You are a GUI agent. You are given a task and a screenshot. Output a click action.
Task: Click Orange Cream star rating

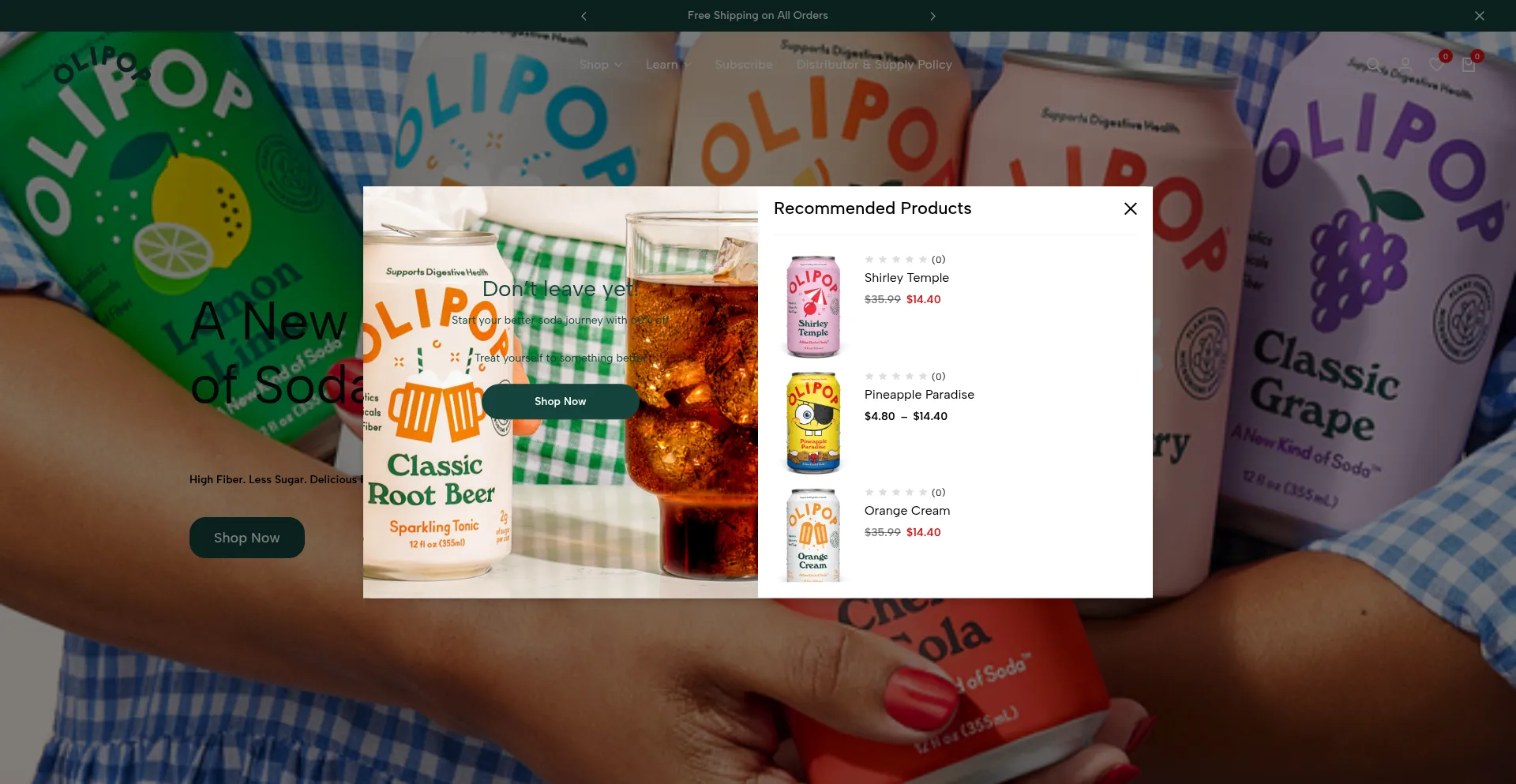tap(896, 493)
